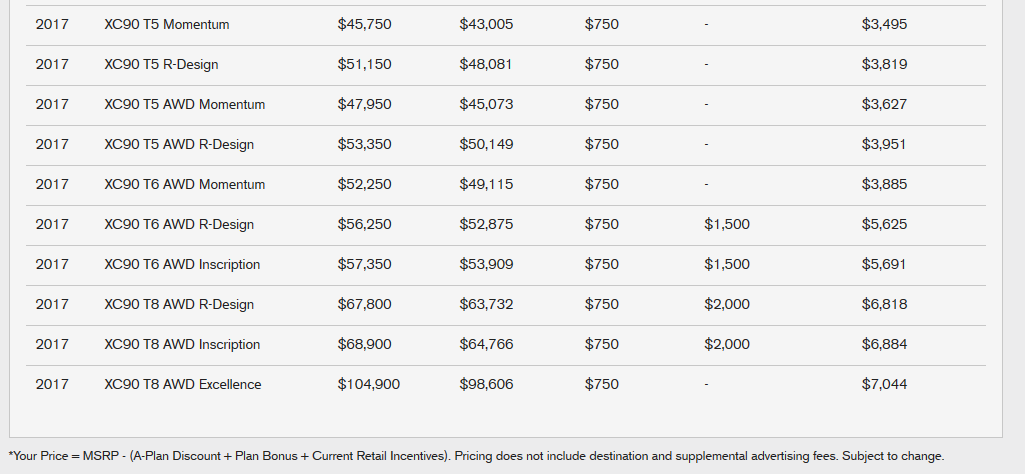The image size is (1025, 474).
Task: Select XC90 T6 AWD Inscription model
Action: tap(182, 264)
